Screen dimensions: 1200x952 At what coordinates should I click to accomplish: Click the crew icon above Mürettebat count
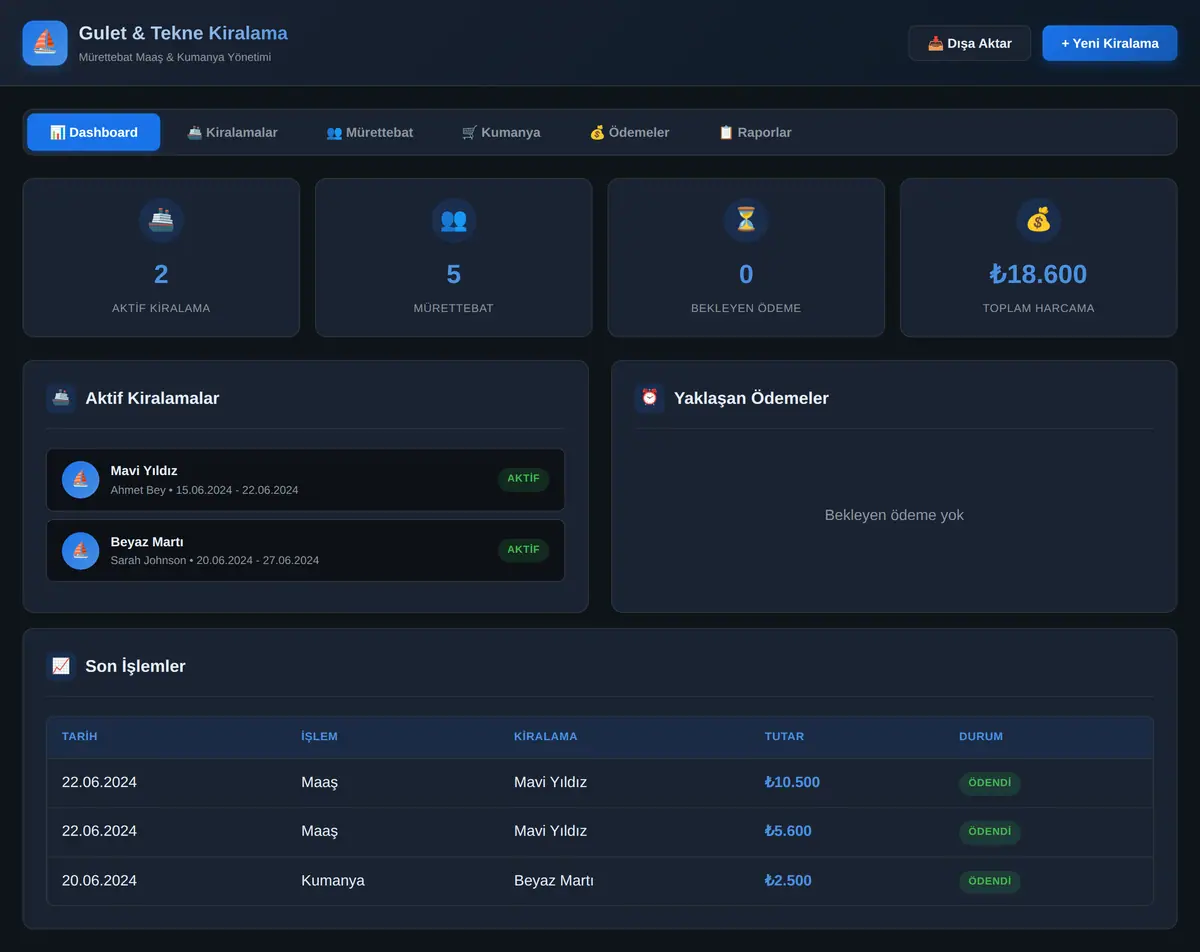point(454,220)
